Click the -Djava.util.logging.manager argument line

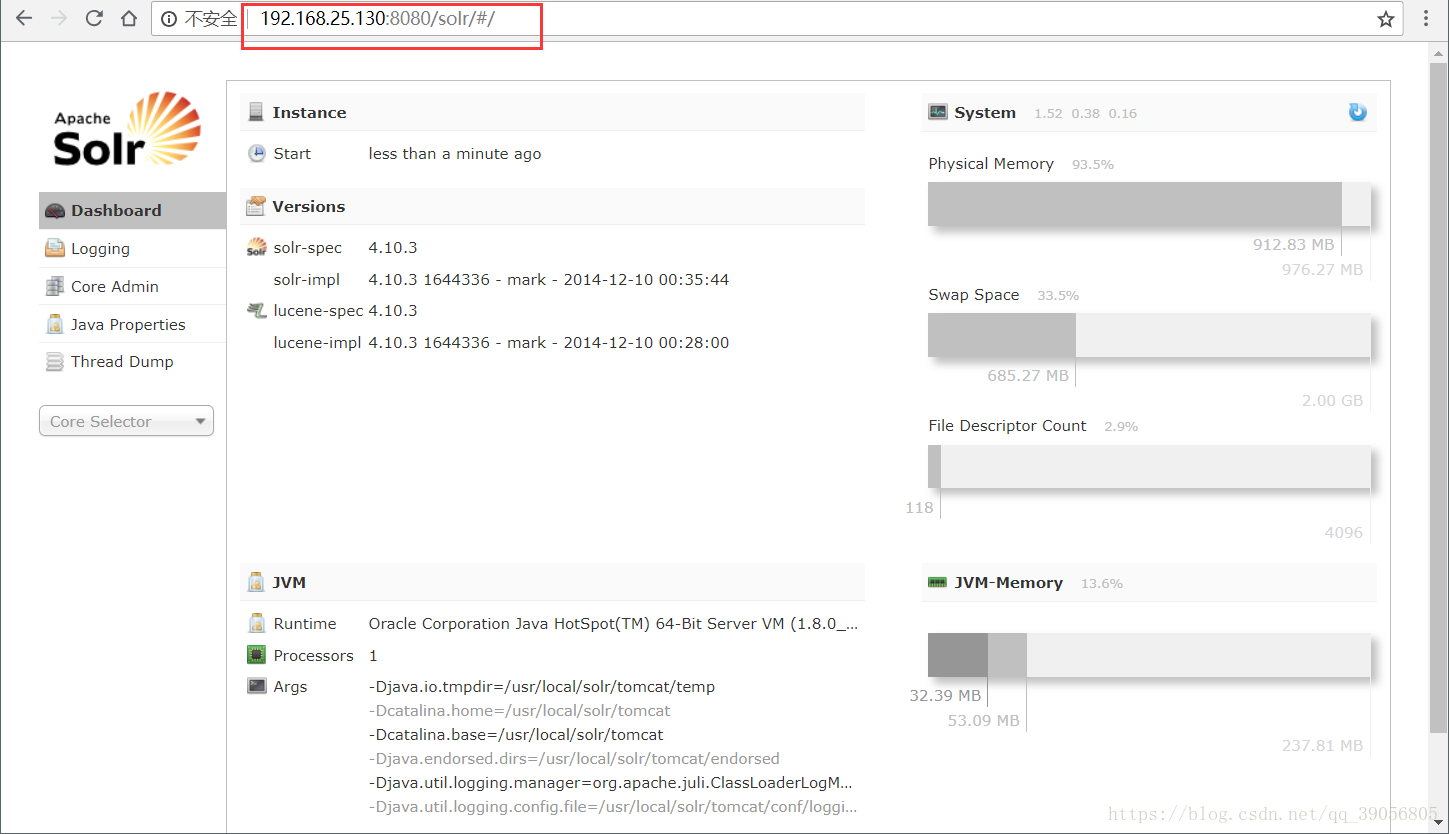[610, 782]
